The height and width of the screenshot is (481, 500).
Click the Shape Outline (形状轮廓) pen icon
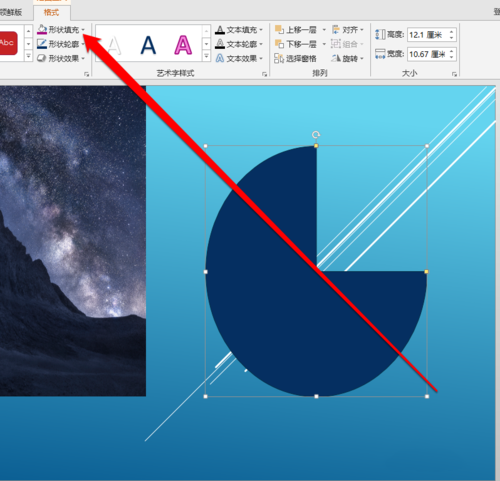coord(42,44)
